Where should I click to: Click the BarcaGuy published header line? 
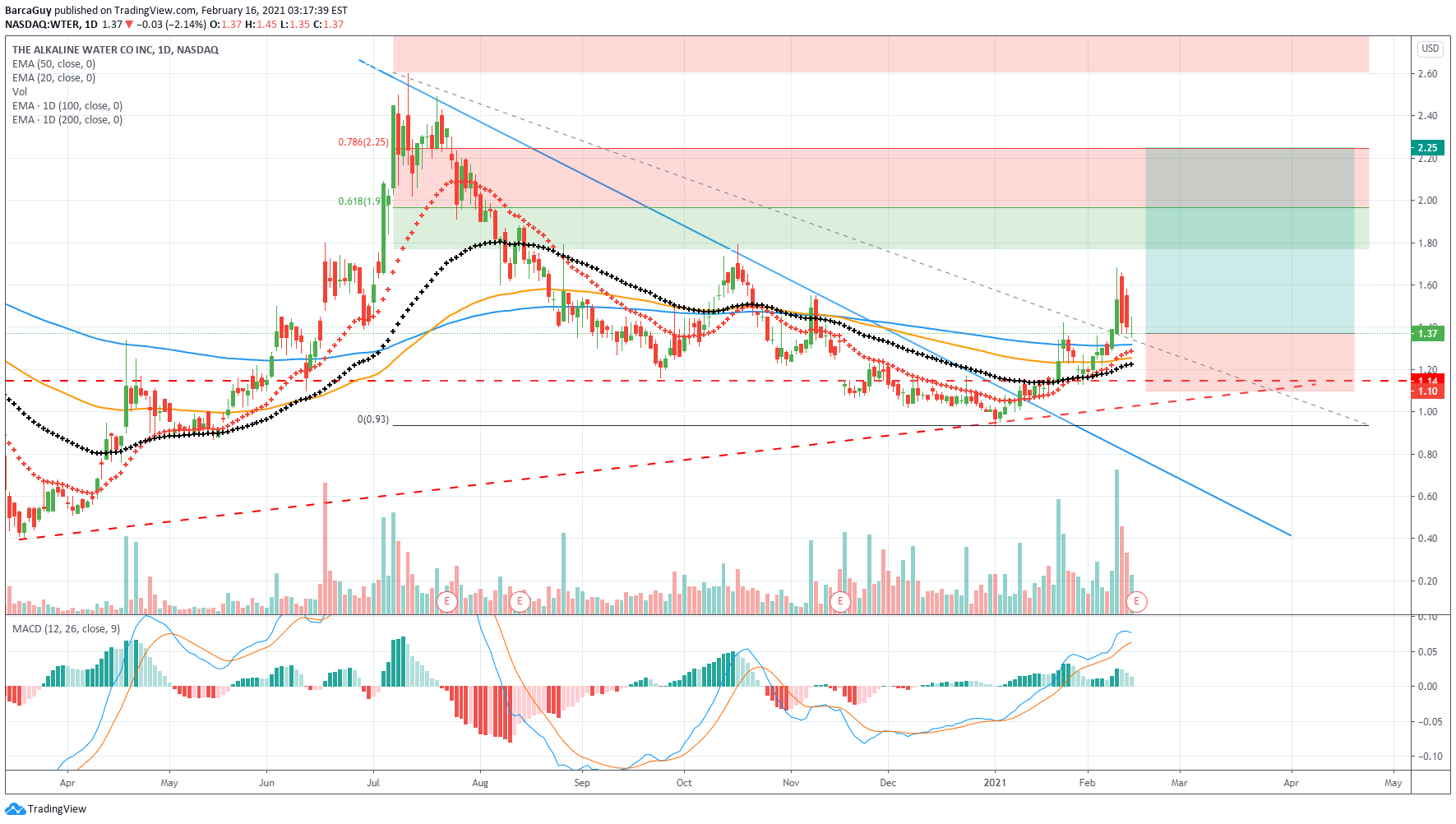pos(176,11)
